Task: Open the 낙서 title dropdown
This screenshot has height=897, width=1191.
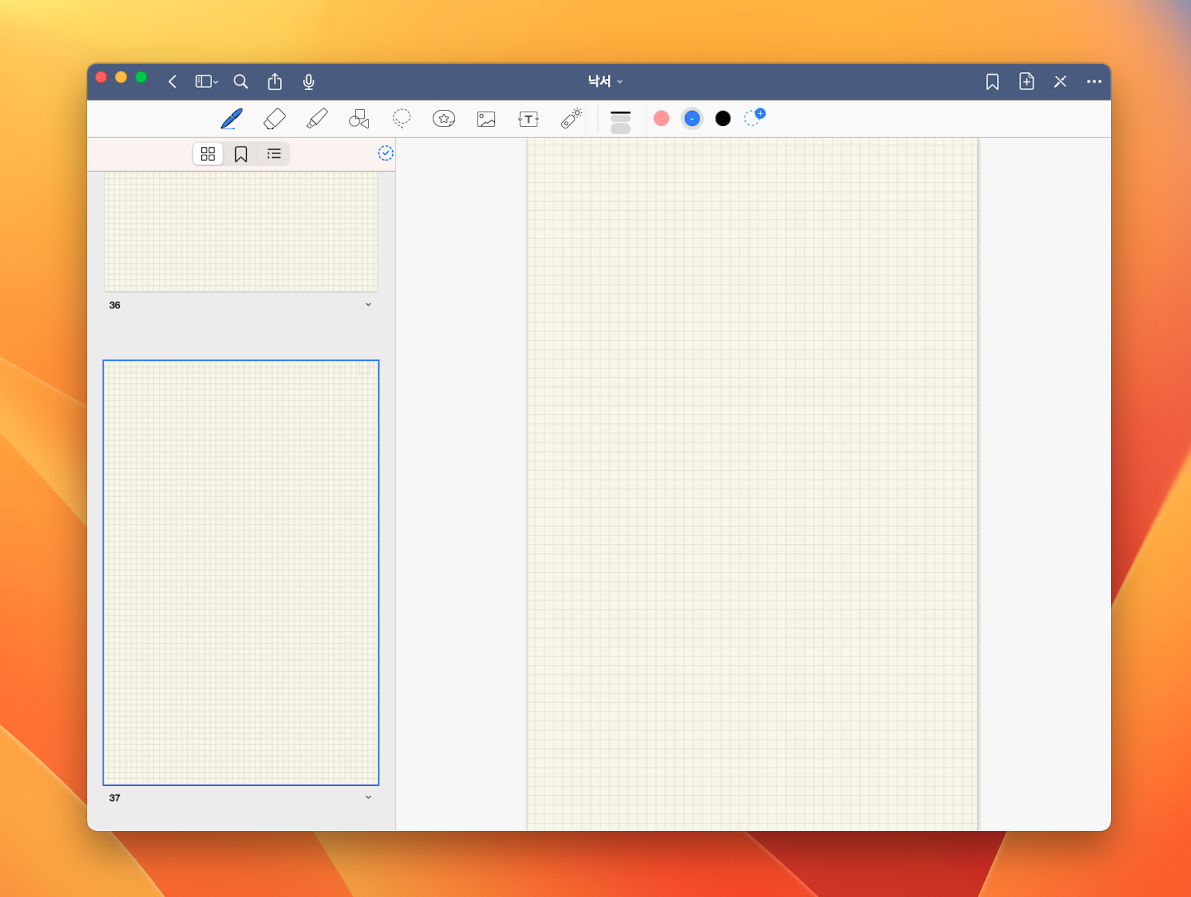Action: [x=605, y=81]
